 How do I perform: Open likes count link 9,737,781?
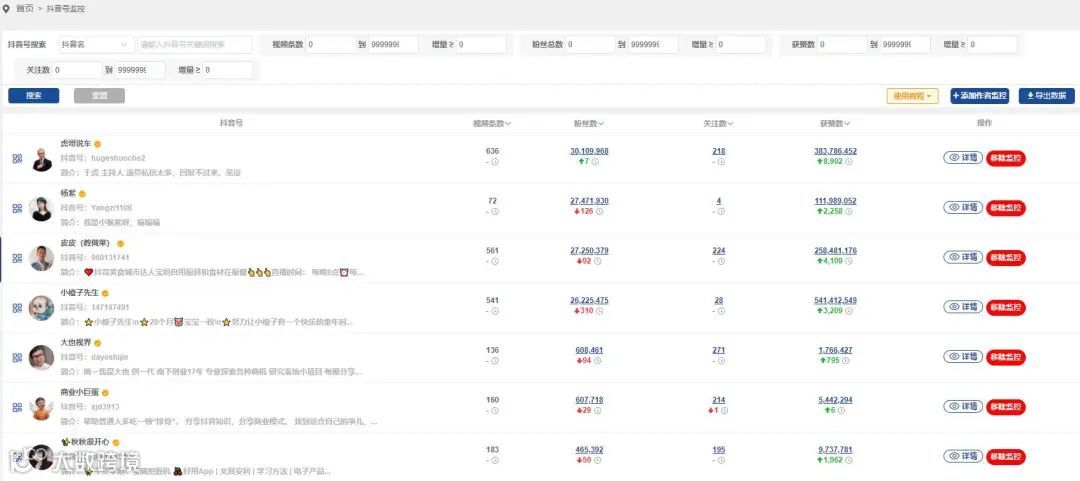(x=835, y=450)
